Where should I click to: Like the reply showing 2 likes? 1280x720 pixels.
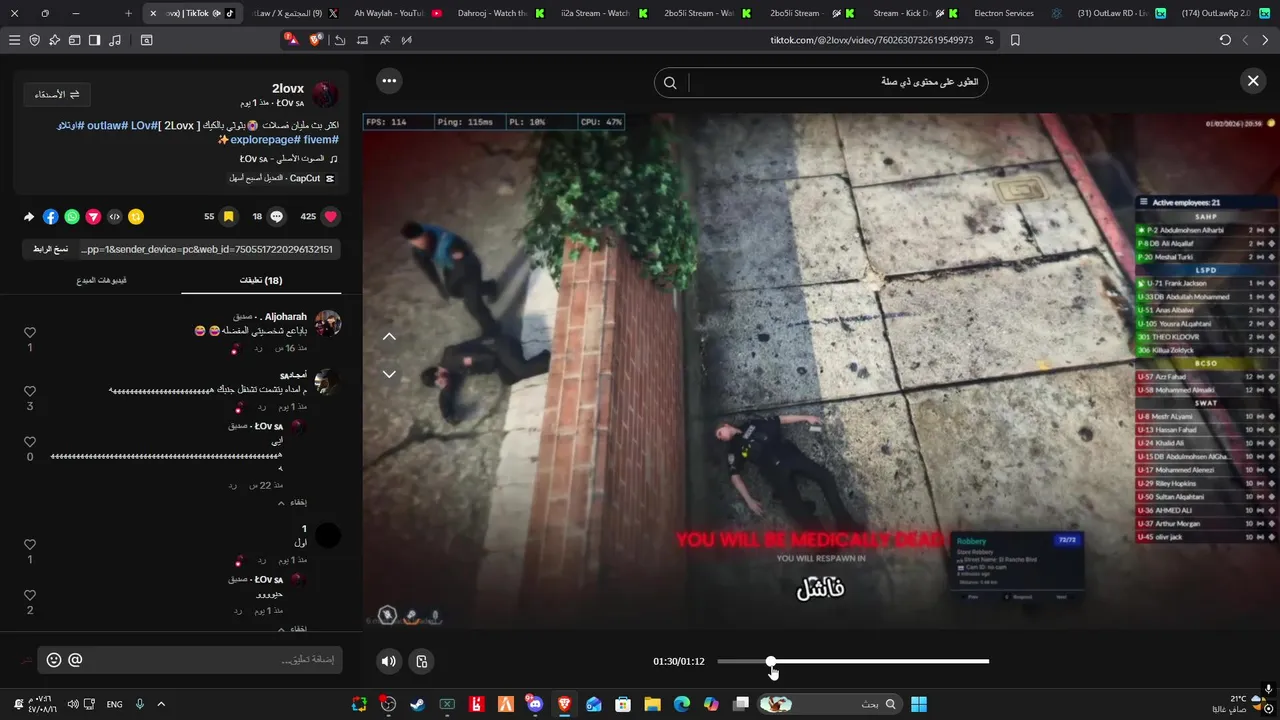pyautogui.click(x=30, y=595)
